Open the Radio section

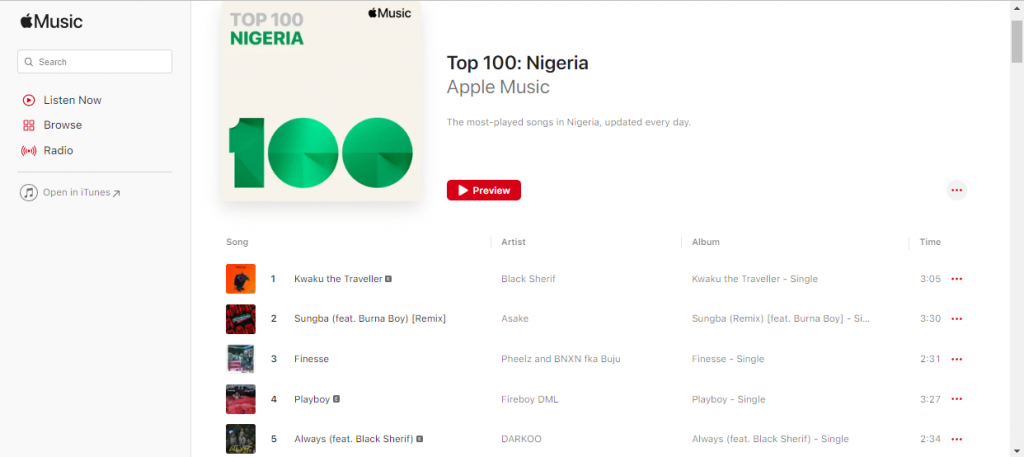click(x=58, y=150)
